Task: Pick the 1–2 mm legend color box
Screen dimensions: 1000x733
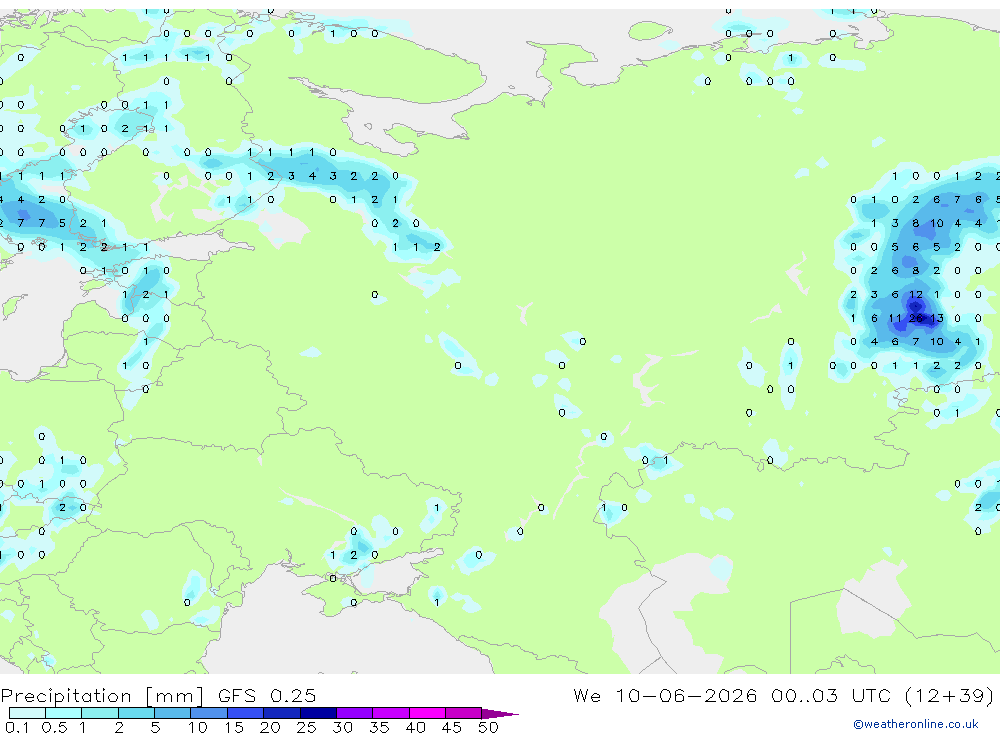Action: click(99, 713)
